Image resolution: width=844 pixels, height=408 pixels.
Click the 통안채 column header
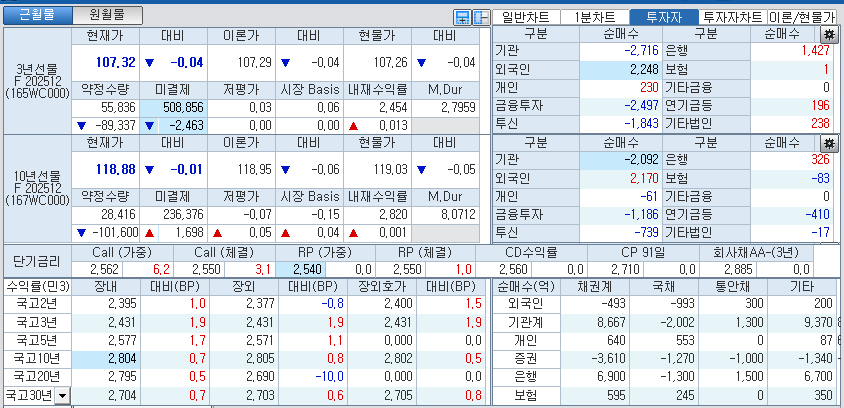point(733,286)
